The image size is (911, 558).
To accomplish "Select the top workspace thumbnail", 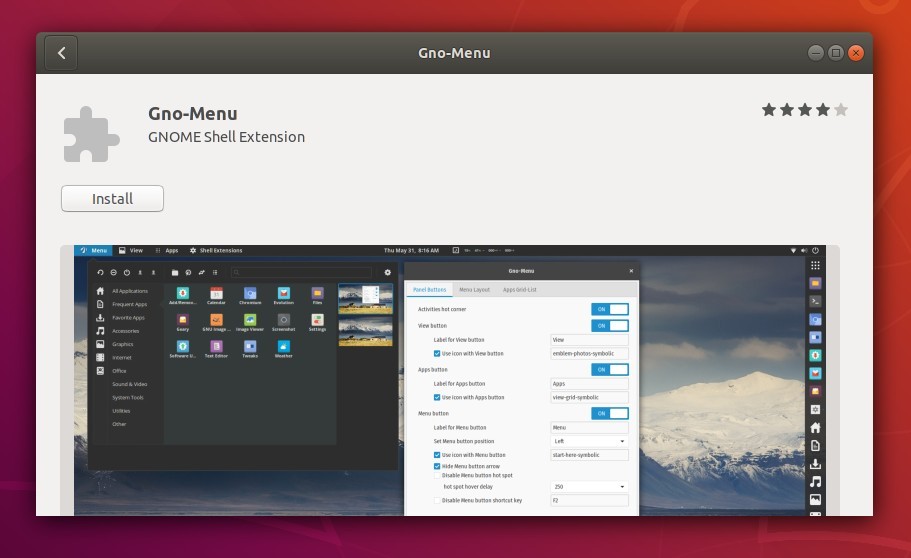I will pos(365,299).
